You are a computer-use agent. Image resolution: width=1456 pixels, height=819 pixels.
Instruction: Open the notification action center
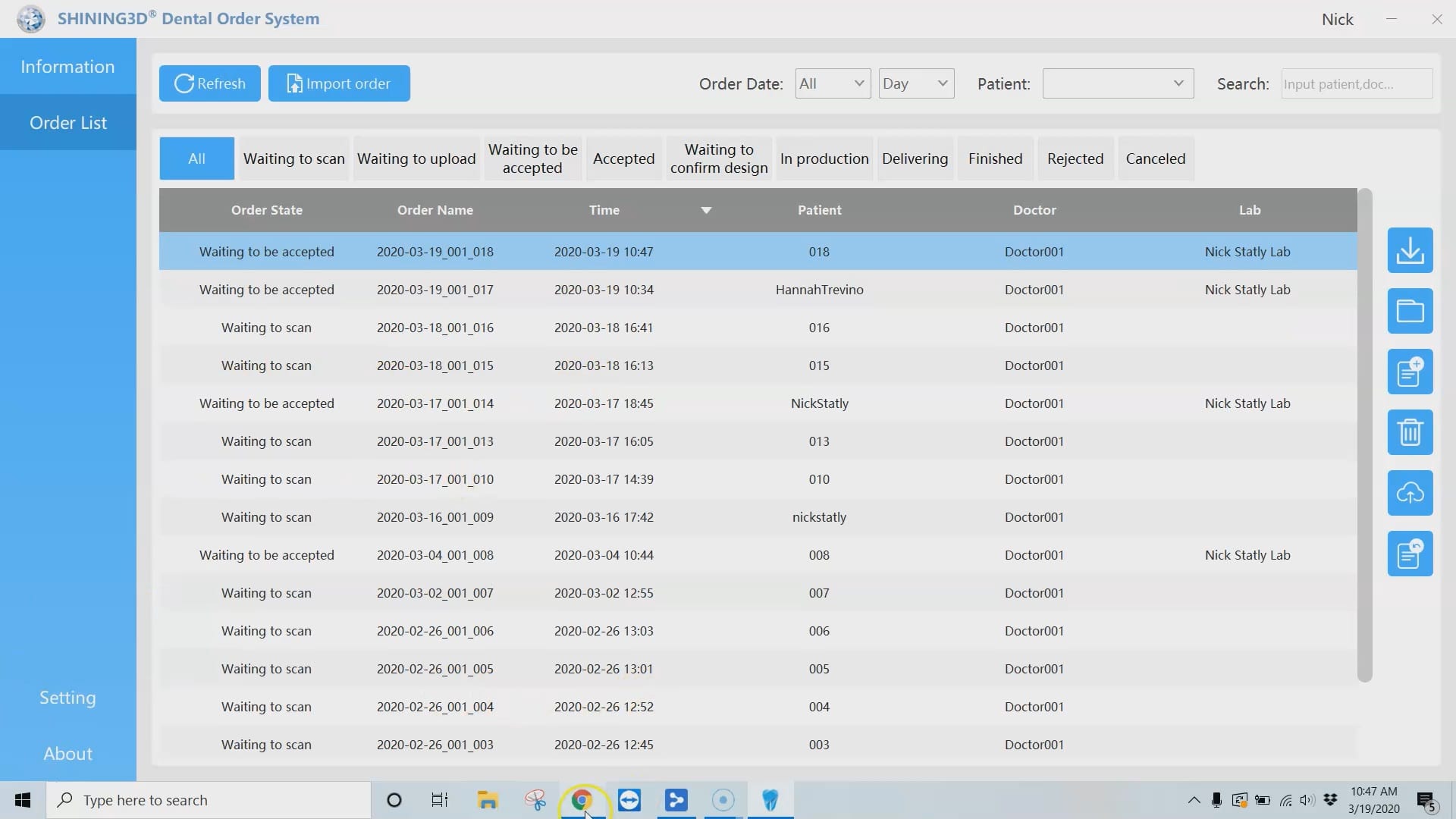[x=1426, y=801]
